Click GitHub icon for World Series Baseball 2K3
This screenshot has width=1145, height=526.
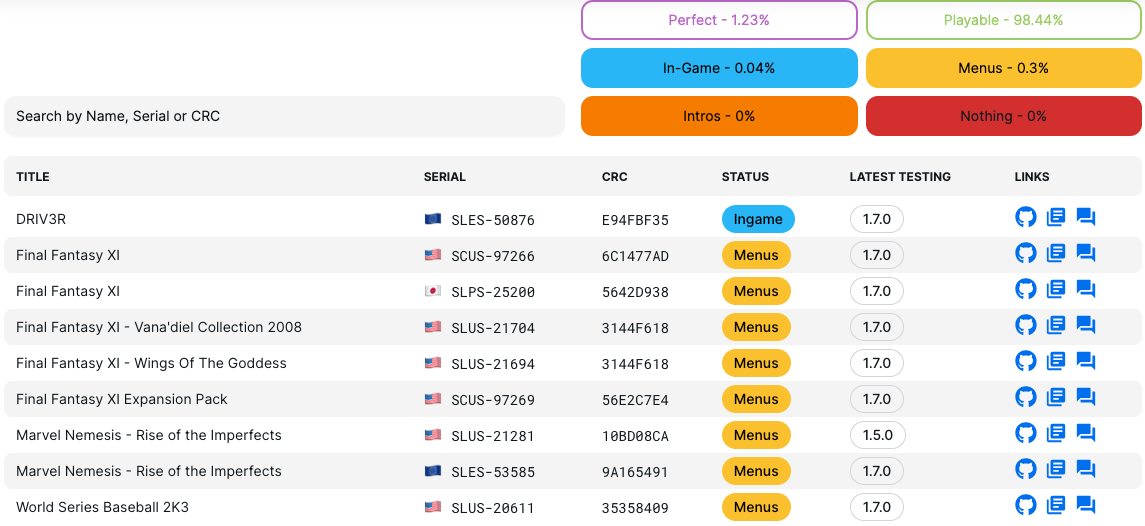click(1025, 506)
